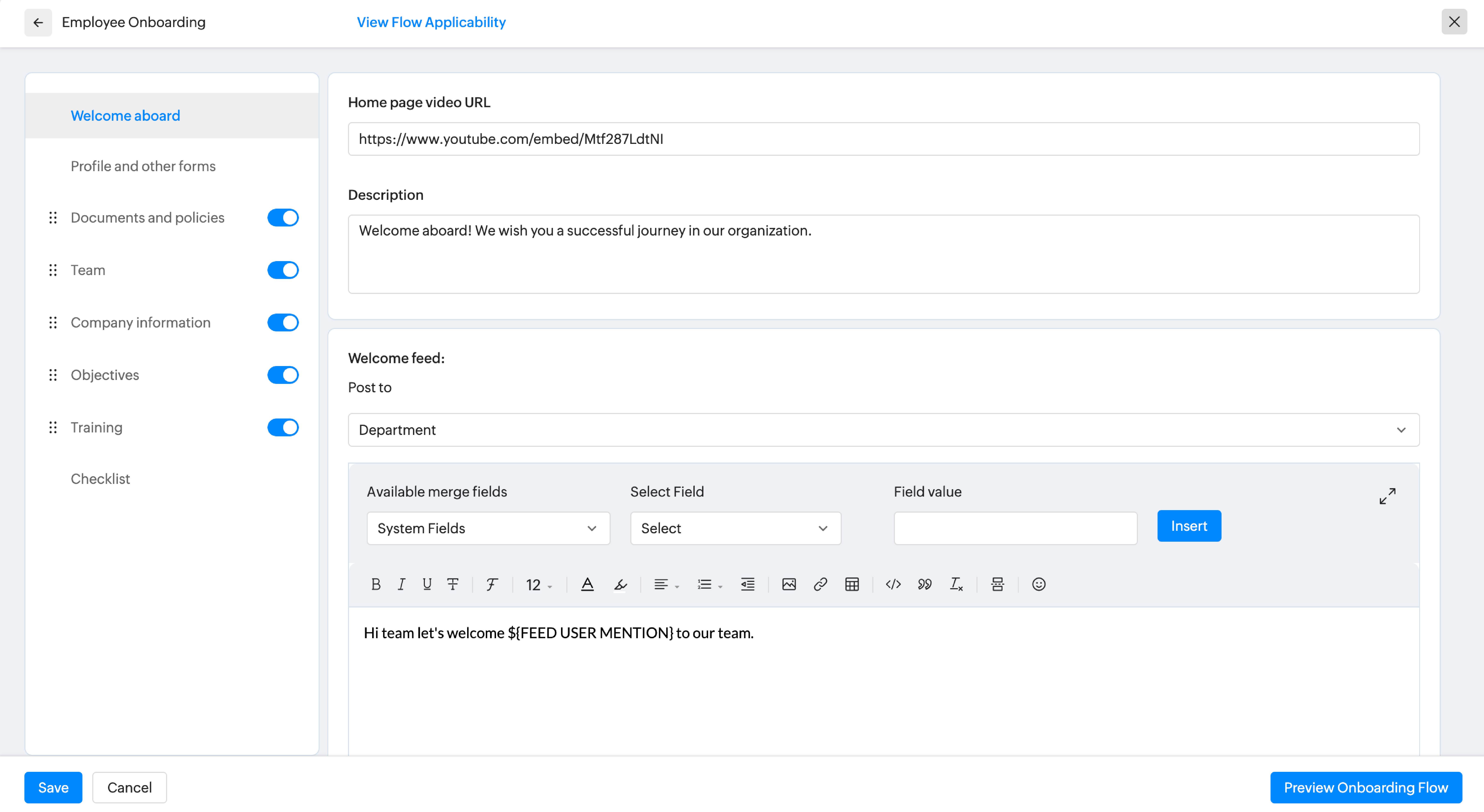Disable the Documents and policies toggle
Viewport: 1484px width, 812px height.
(283, 218)
